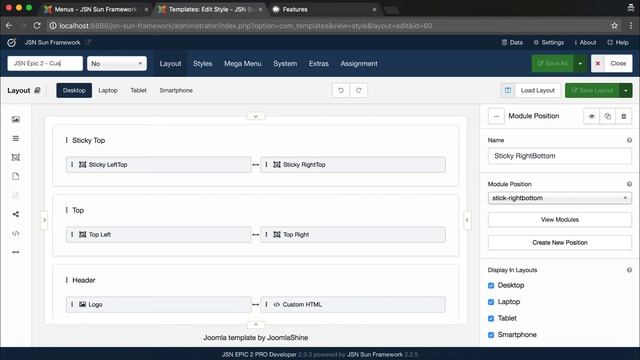Open the Data link in top bar

click(x=512, y=42)
